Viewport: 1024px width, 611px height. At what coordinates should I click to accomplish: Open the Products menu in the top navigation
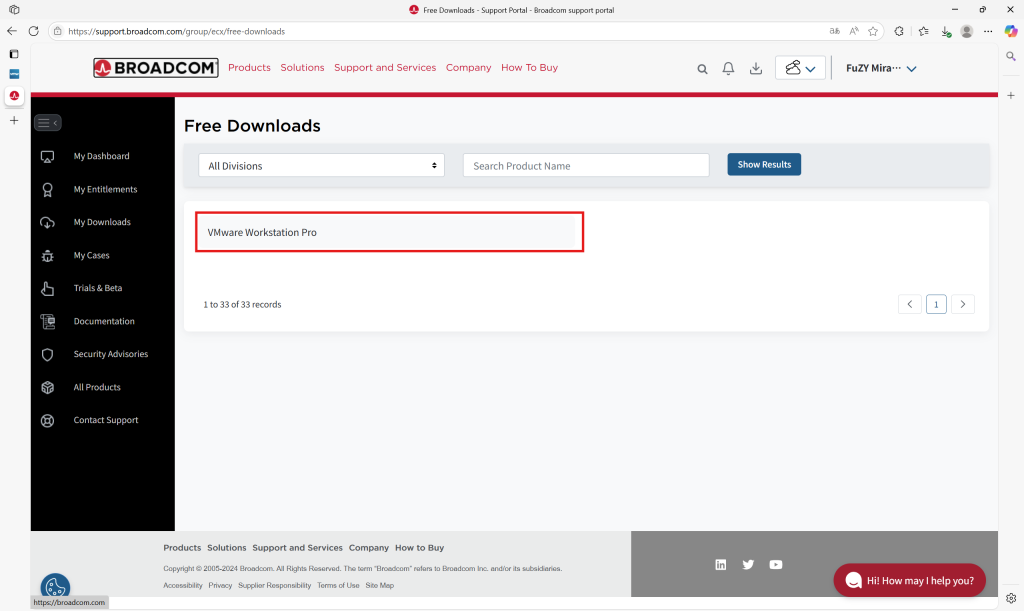tap(249, 67)
